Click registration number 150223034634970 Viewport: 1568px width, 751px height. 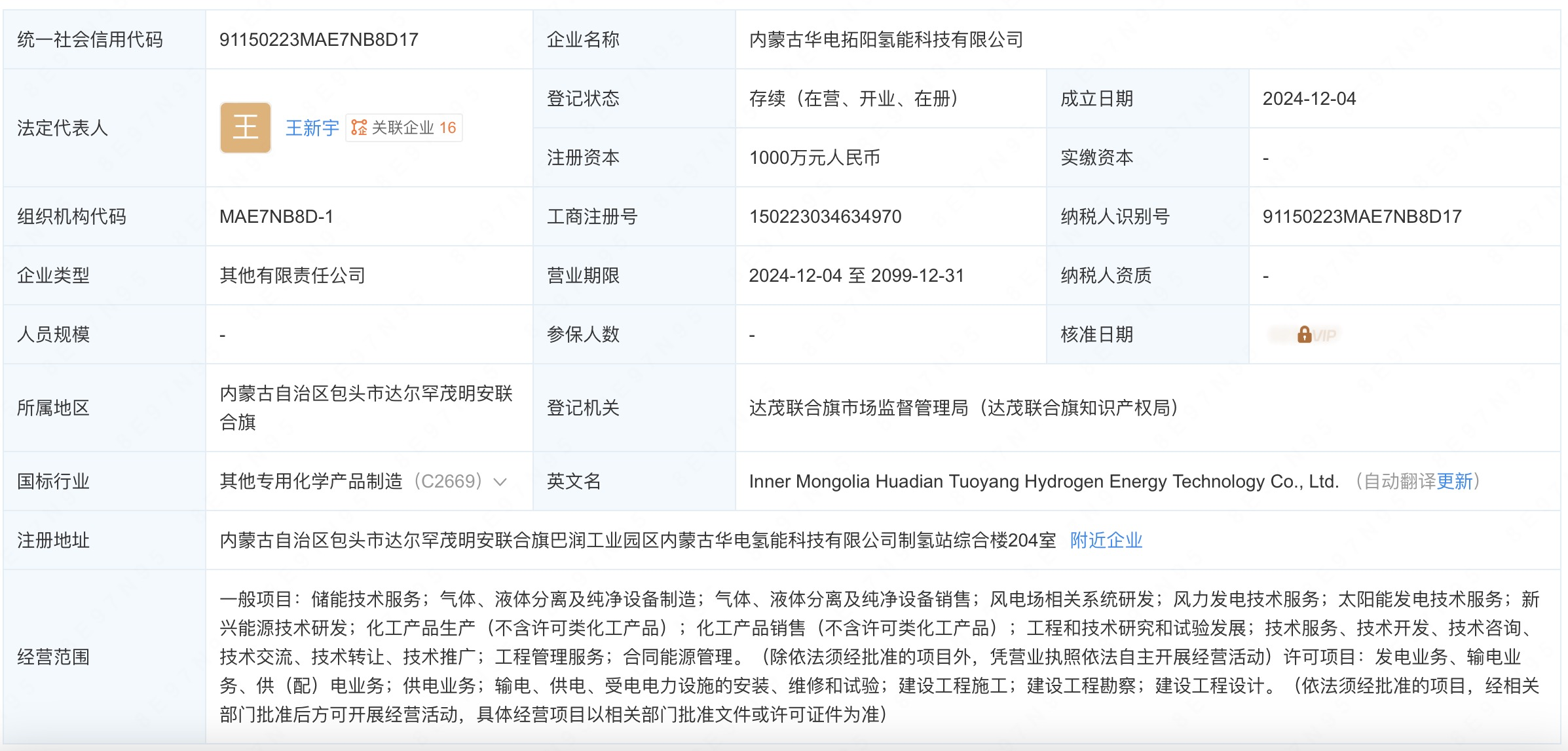825,217
